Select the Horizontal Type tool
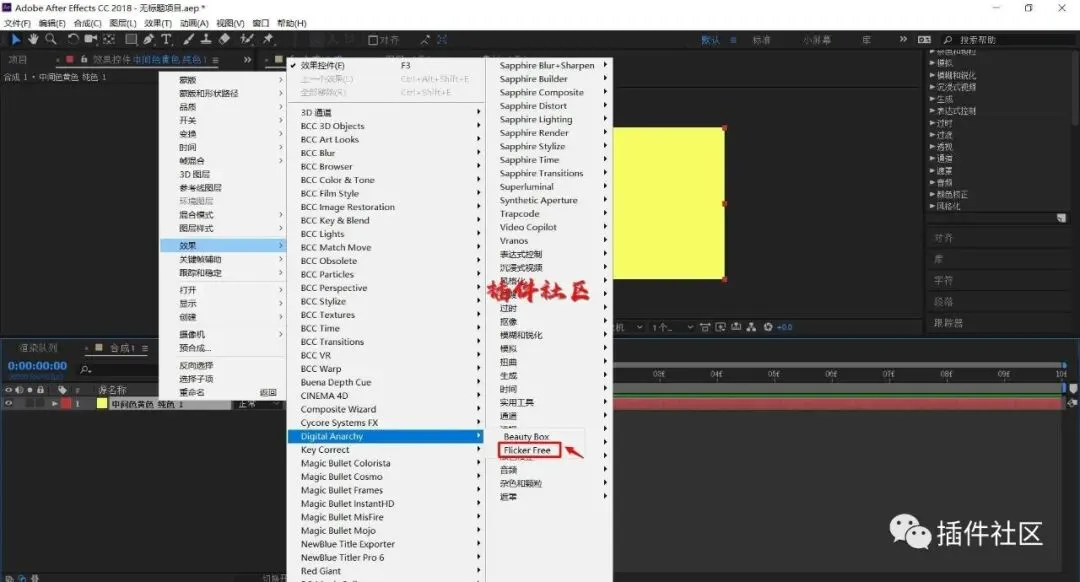This screenshot has height=582, width=1080. [166, 39]
